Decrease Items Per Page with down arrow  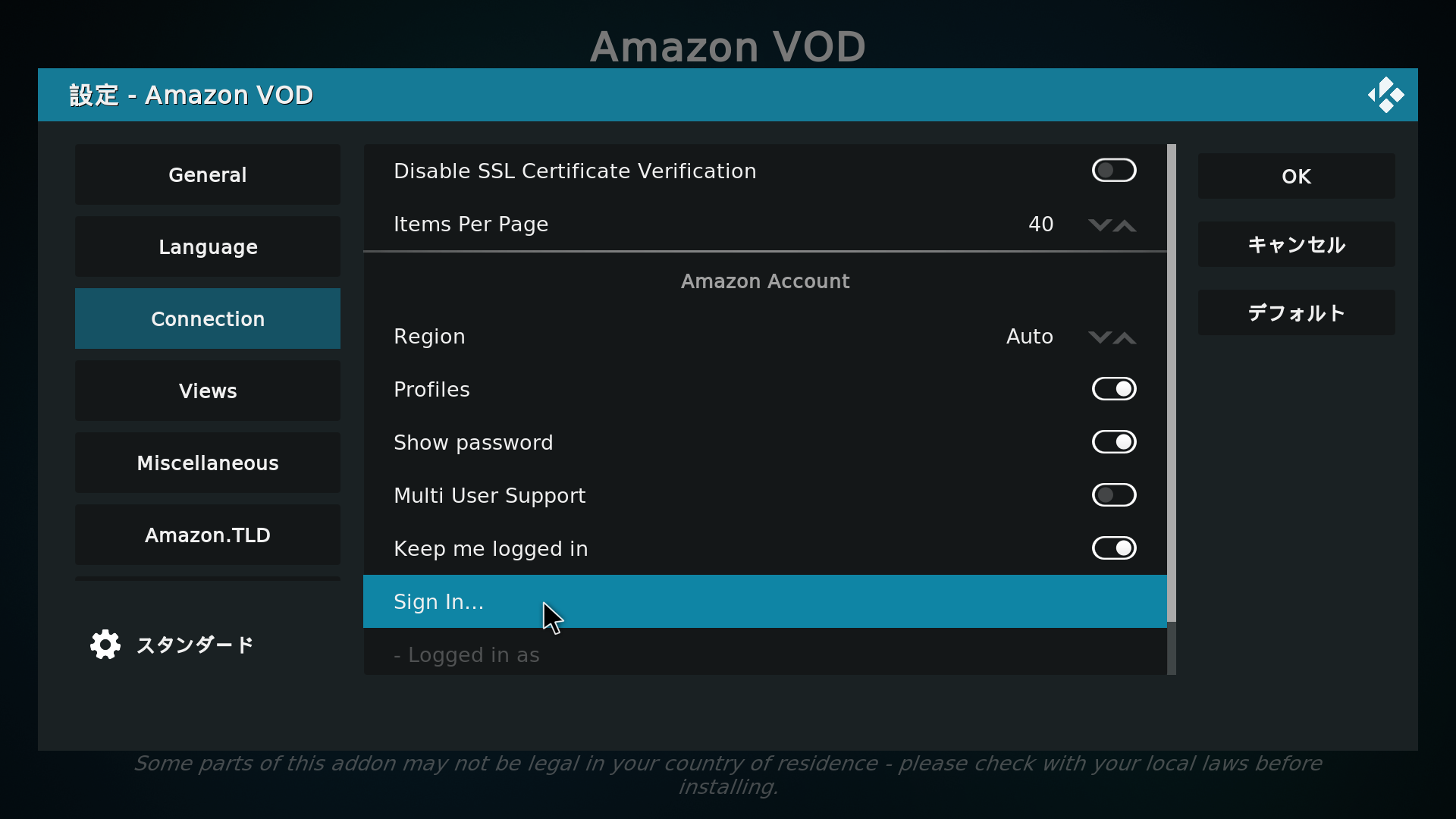pyautogui.click(x=1100, y=225)
